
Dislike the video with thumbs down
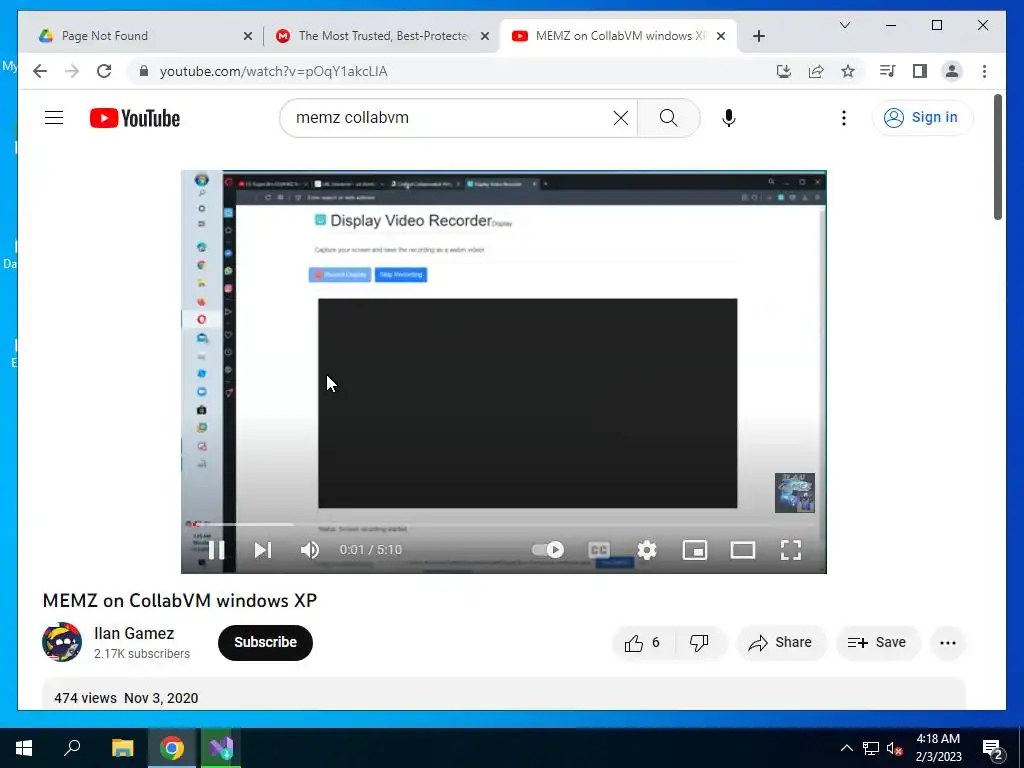point(699,643)
